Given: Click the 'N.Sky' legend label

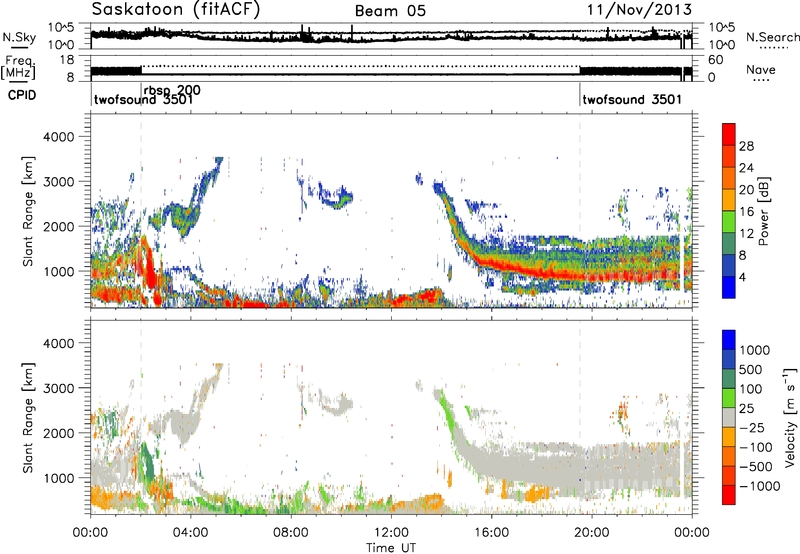Looking at the screenshot, I should coord(19,37).
